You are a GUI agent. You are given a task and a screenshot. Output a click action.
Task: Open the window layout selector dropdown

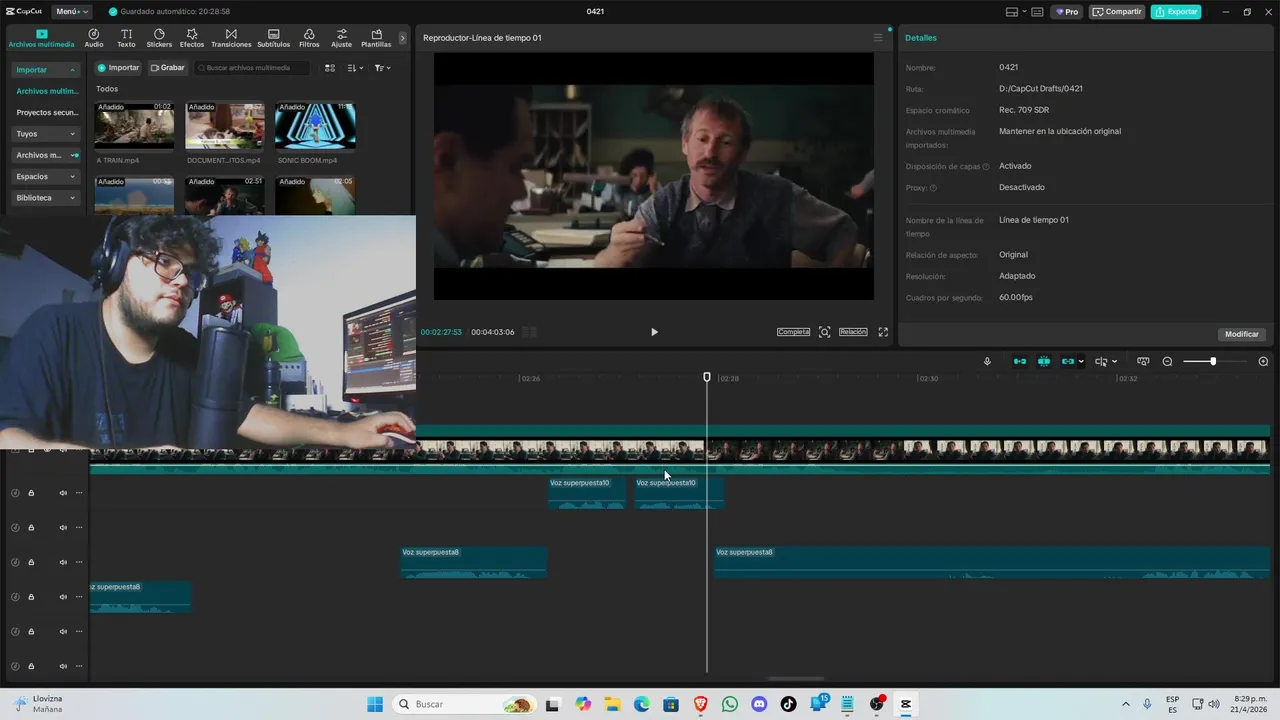pyautogui.click(x=1015, y=12)
